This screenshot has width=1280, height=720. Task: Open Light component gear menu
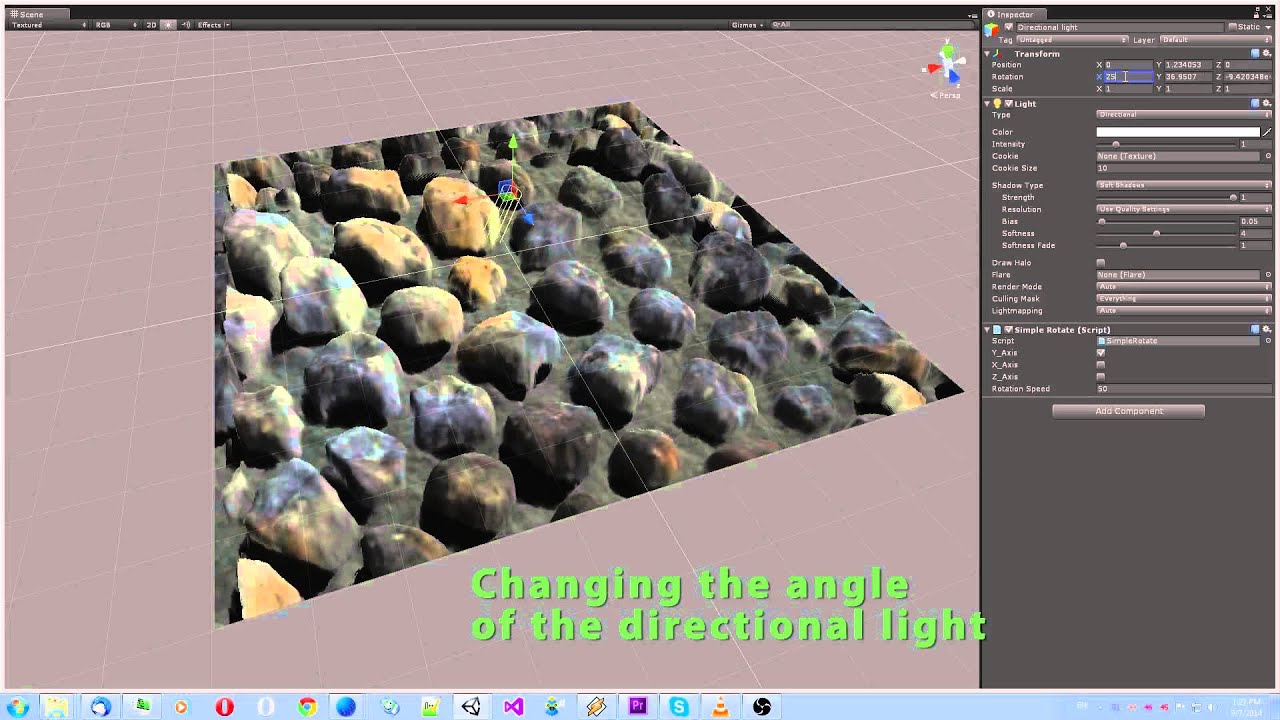(x=1267, y=103)
